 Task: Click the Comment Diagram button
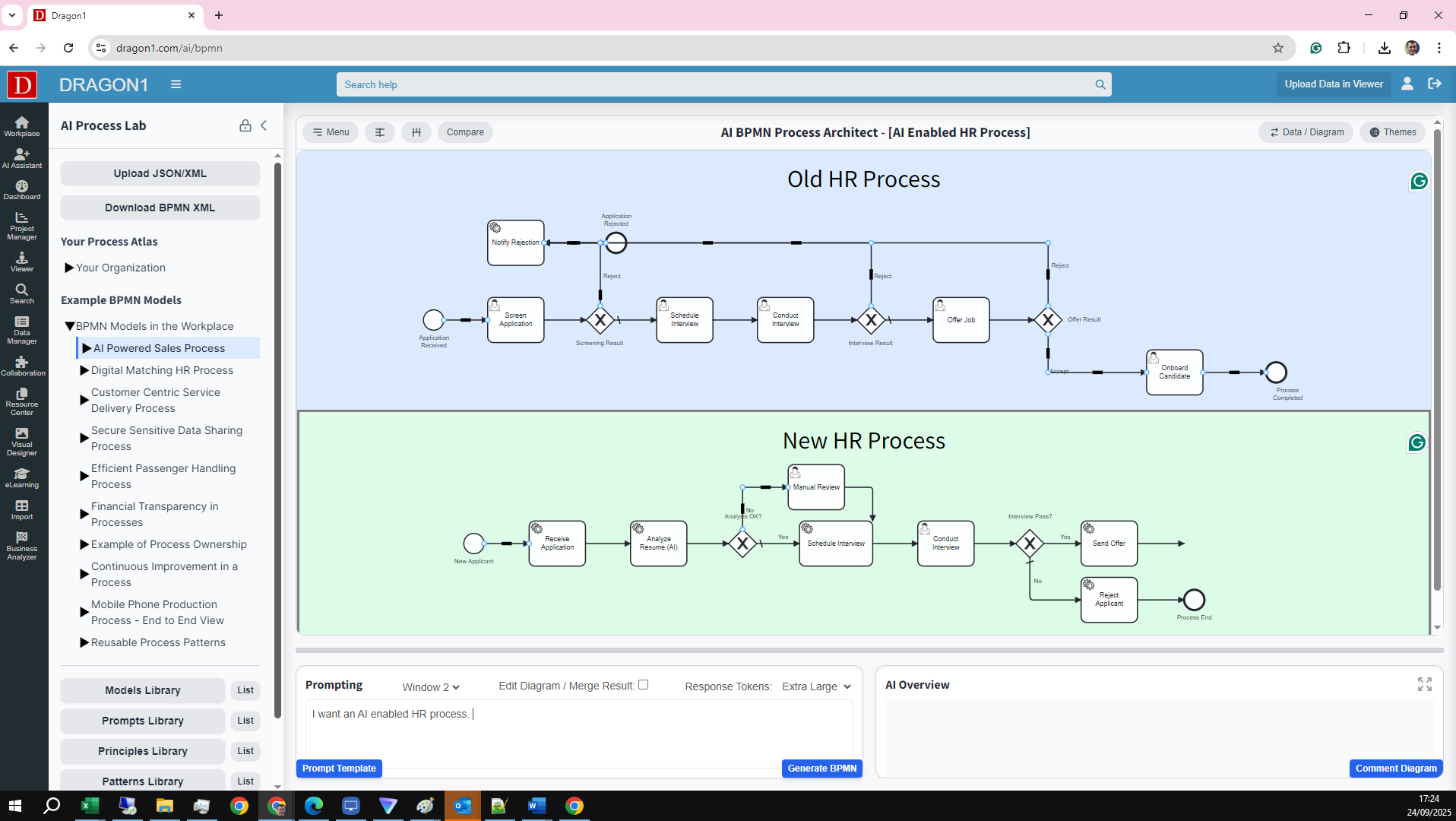(x=1396, y=769)
